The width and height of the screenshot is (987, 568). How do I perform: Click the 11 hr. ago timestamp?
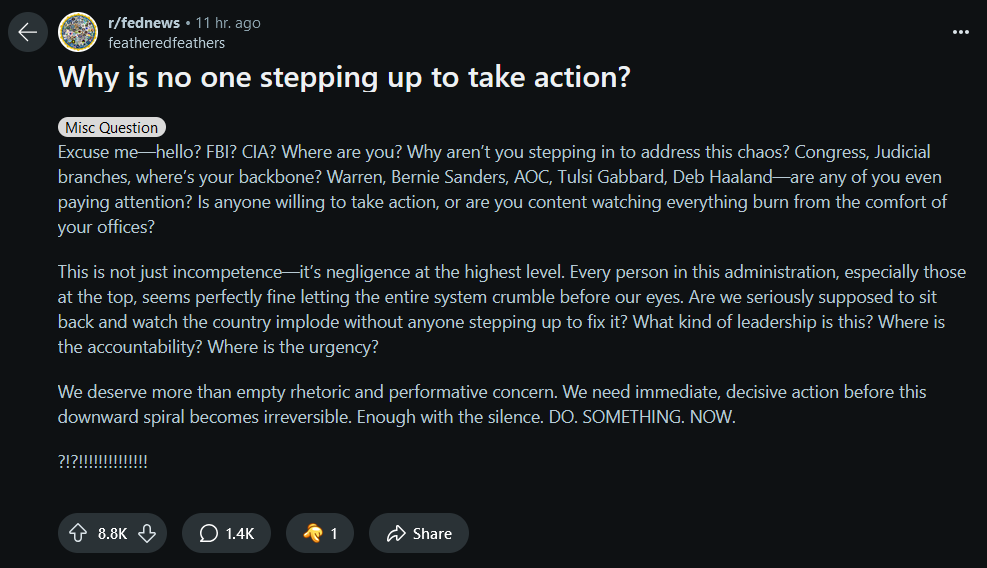228,23
